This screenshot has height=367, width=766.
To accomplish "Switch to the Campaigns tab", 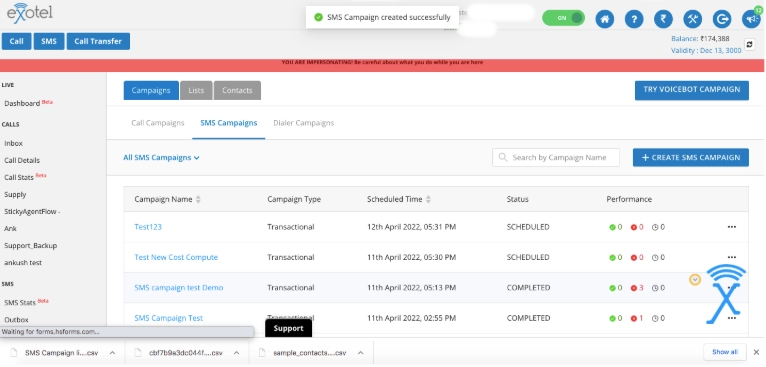I will pyautogui.click(x=151, y=90).
